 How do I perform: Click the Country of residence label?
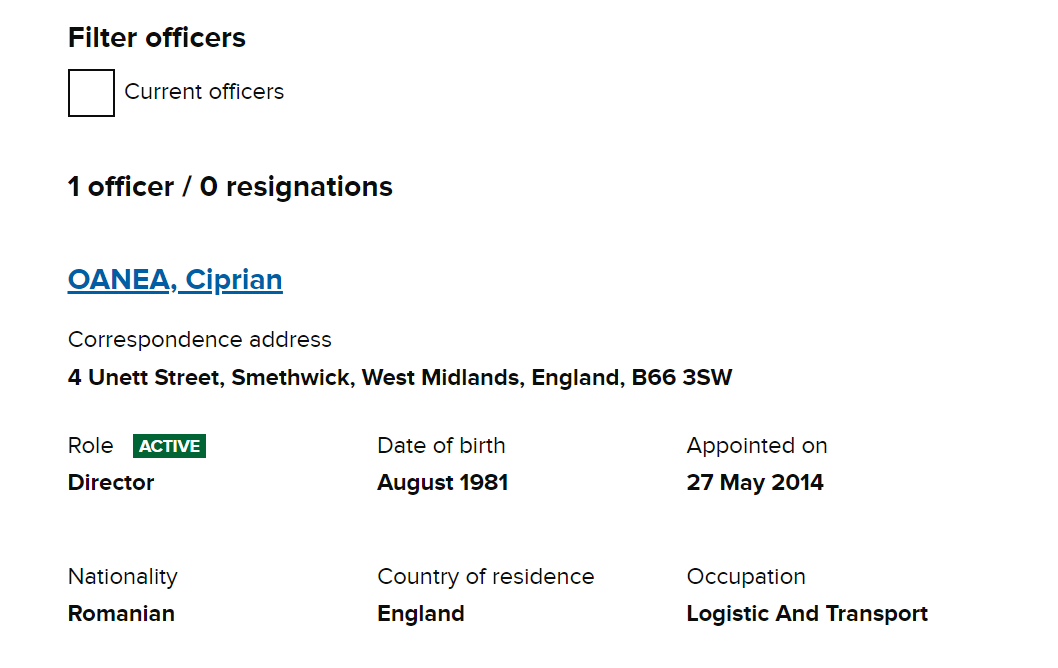point(486,577)
